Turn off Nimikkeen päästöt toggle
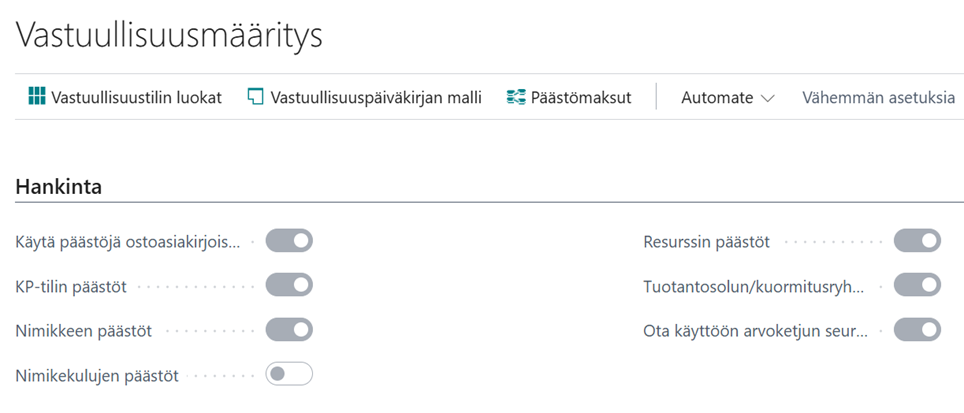Image resolution: width=964 pixels, height=413 pixels. [x=289, y=329]
